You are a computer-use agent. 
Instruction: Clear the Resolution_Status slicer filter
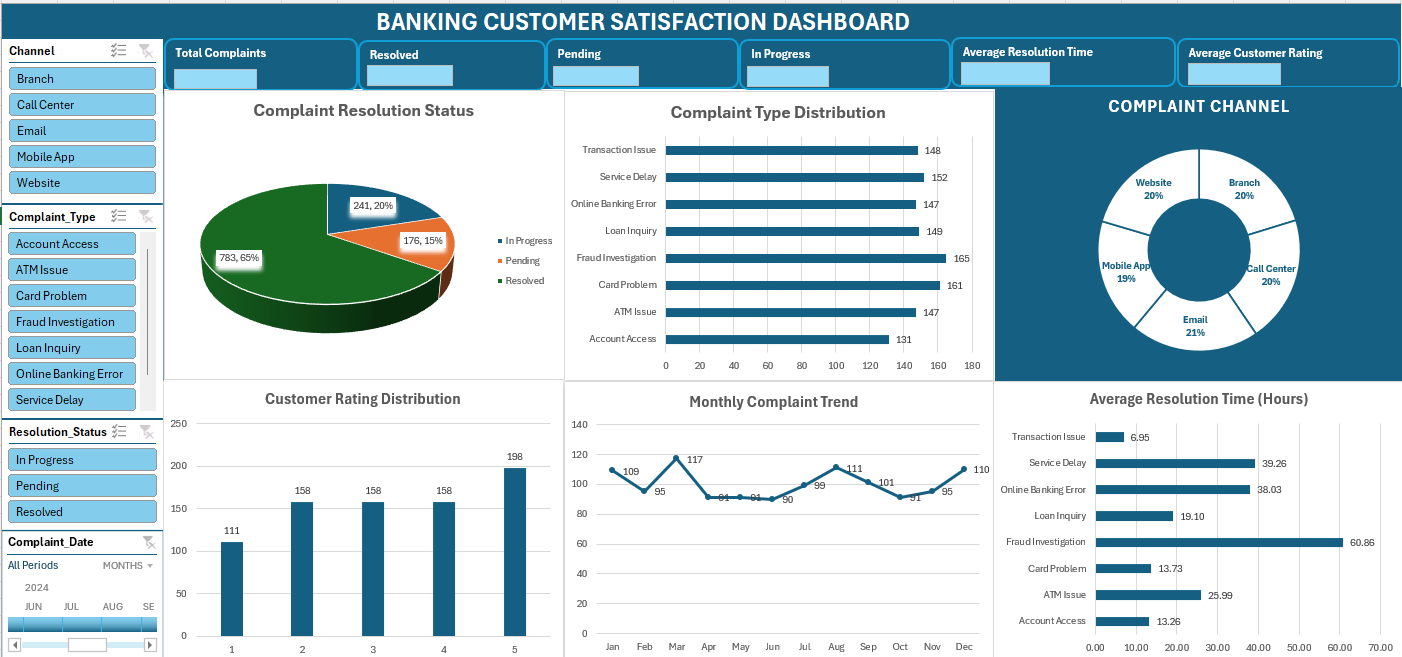point(145,432)
